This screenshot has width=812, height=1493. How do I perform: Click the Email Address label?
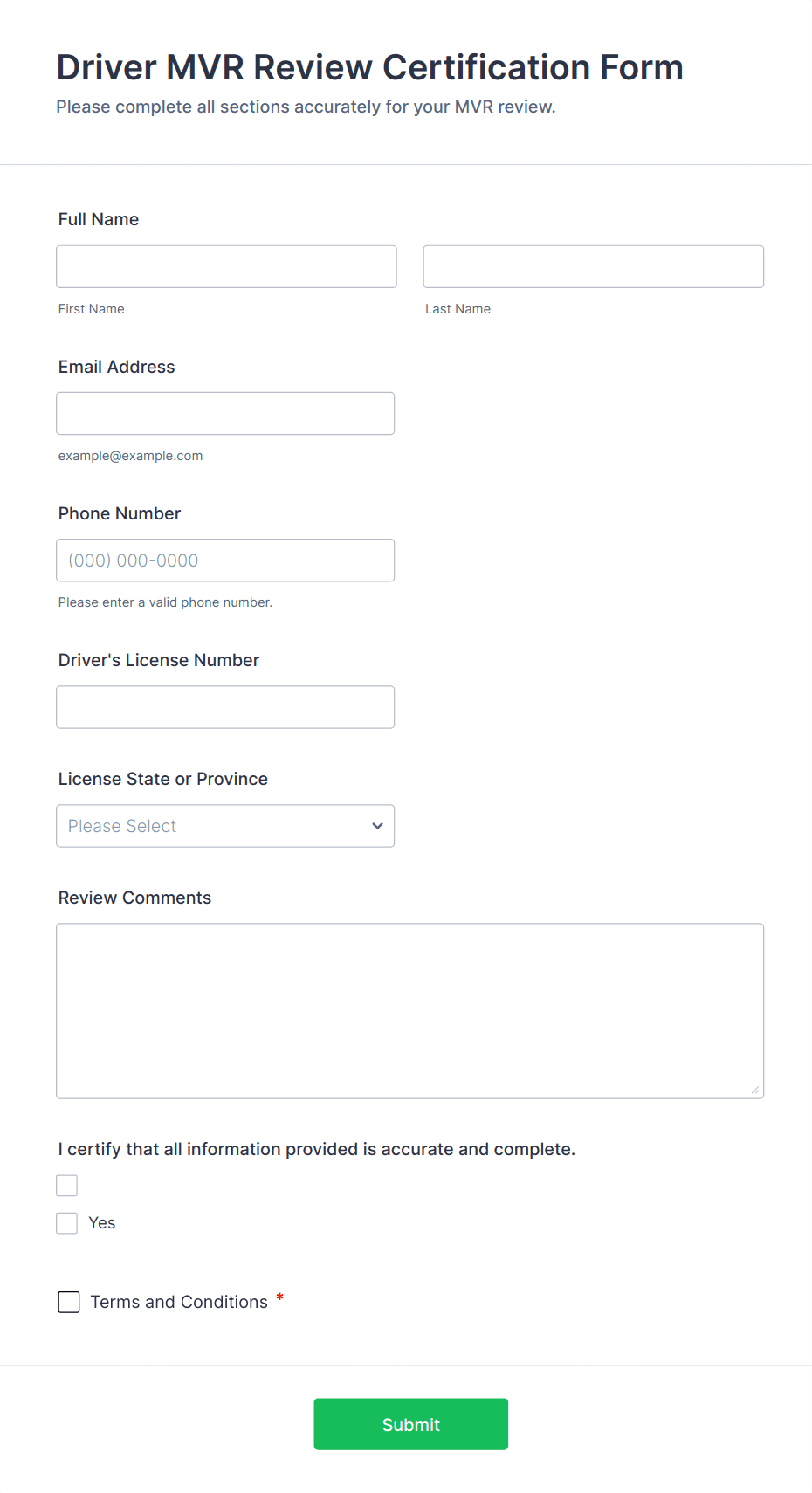point(117,367)
